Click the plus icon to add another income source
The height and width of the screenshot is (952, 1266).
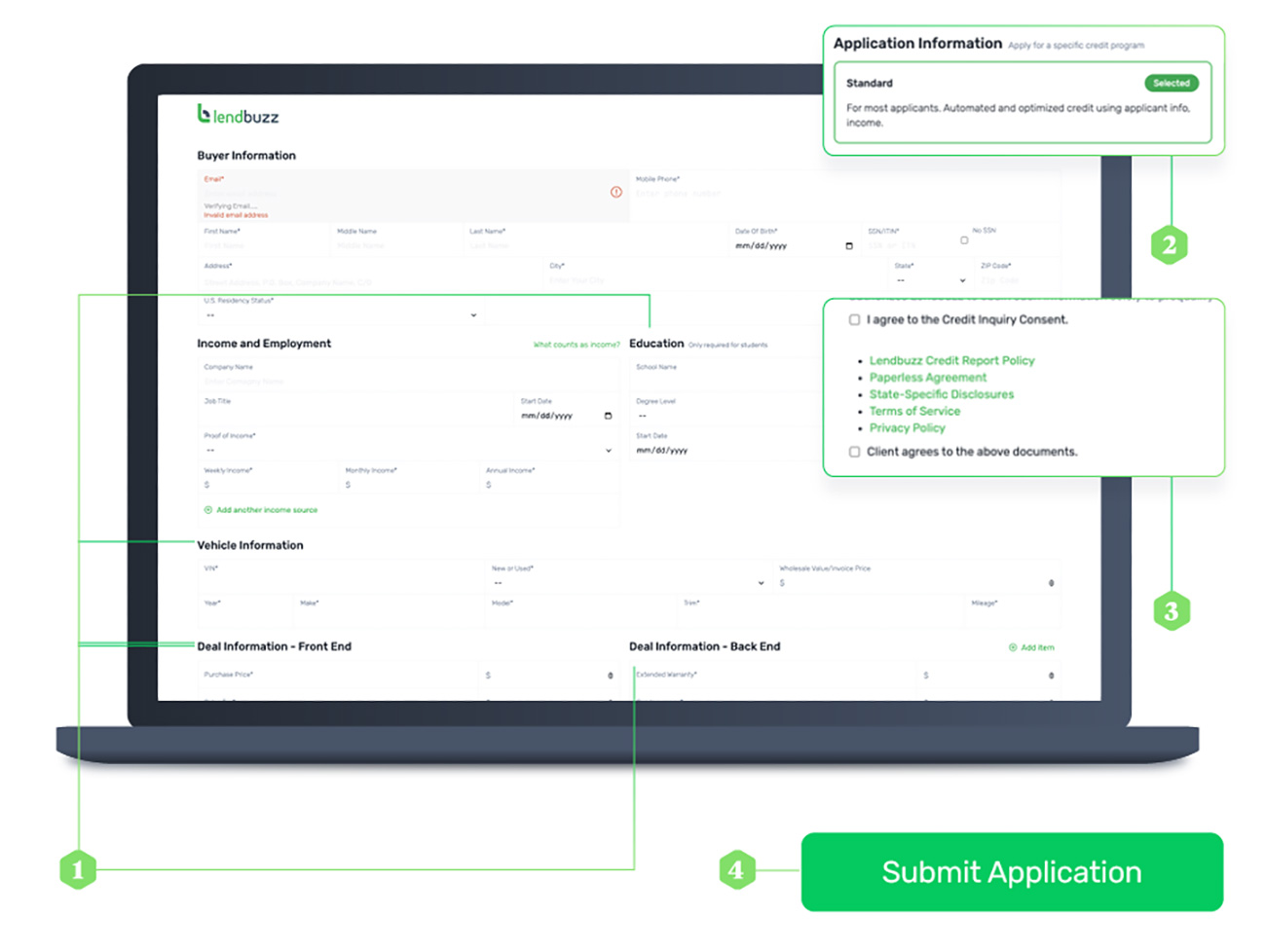coord(207,510)
